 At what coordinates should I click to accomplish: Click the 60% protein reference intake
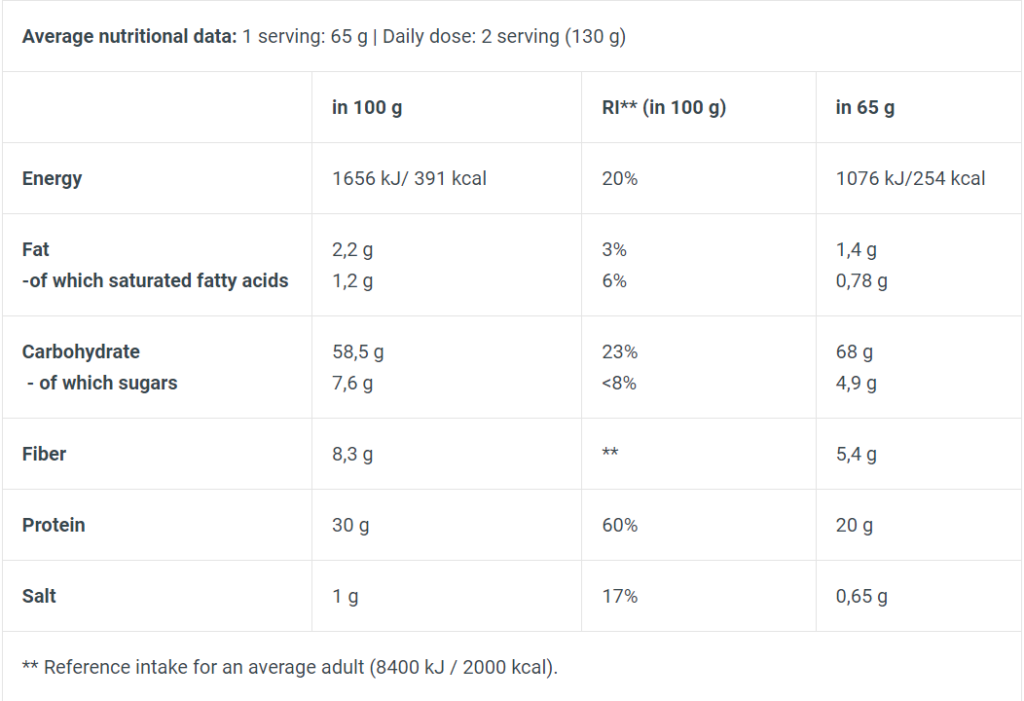point(619,525)
